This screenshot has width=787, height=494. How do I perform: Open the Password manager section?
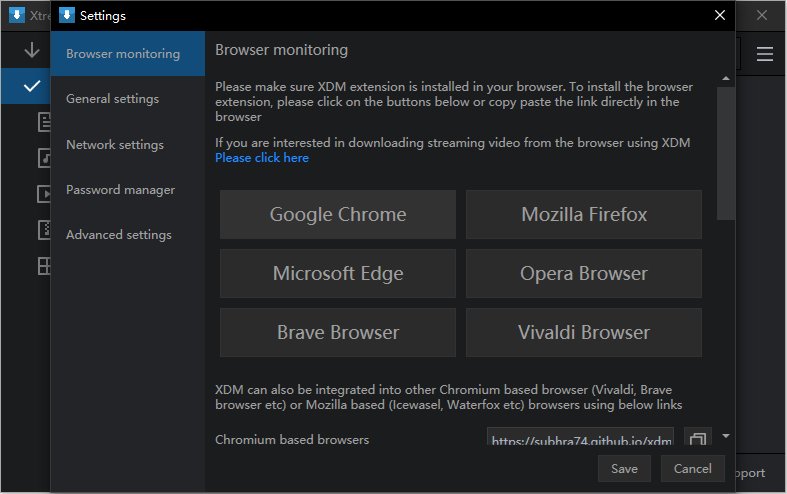(120, 190)
